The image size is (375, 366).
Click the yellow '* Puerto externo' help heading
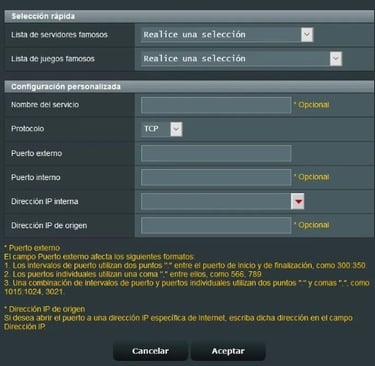[32, 248]
